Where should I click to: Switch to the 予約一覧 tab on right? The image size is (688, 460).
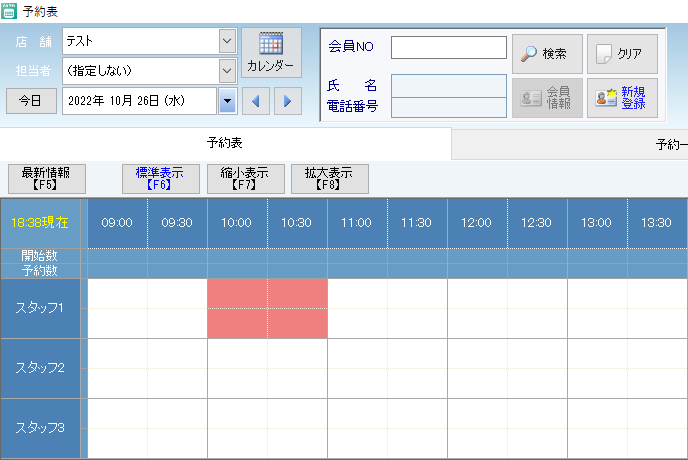pos(670,144)
